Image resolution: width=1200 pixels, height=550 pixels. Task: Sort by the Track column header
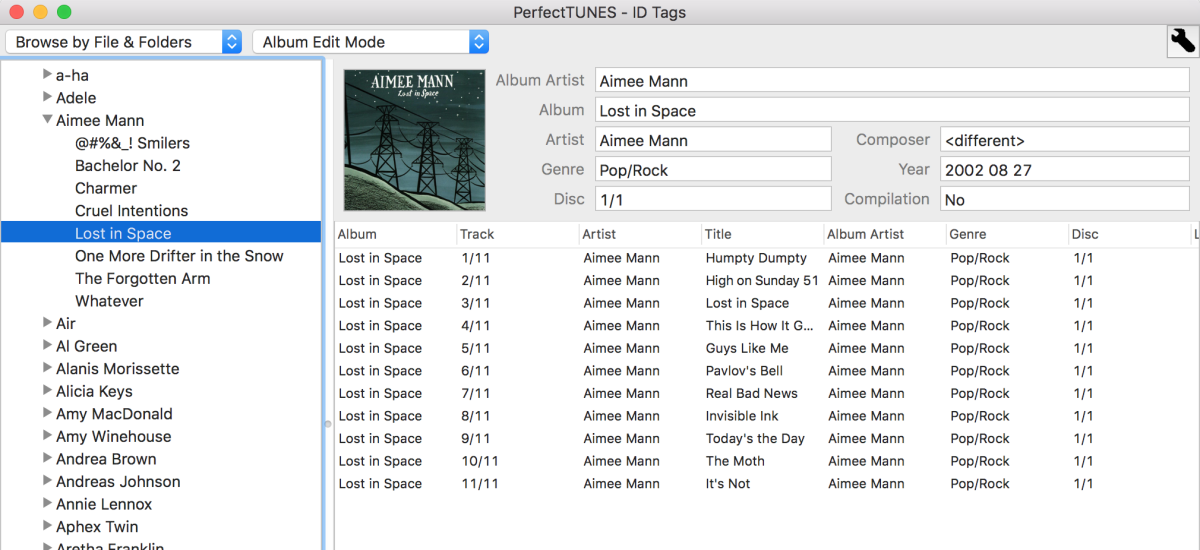(477, 234)
